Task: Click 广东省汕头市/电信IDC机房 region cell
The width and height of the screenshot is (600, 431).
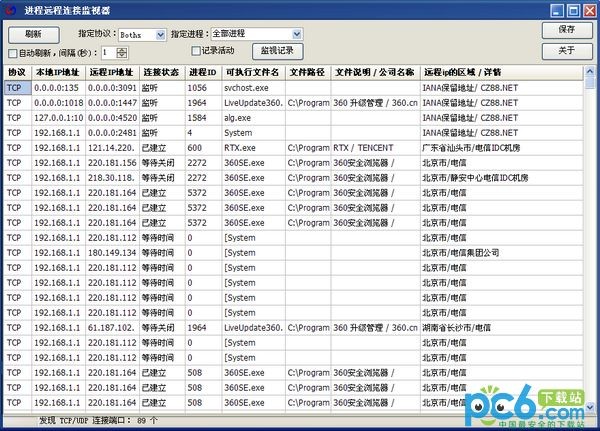Action: pos(502,148)
